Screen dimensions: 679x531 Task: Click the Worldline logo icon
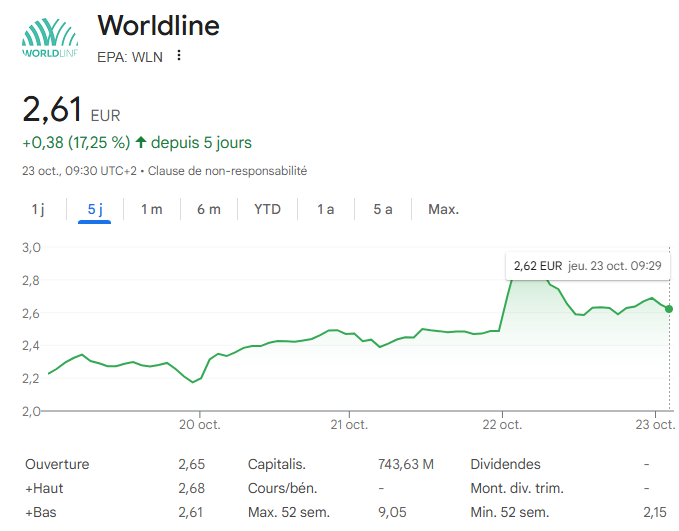(50, 38)
